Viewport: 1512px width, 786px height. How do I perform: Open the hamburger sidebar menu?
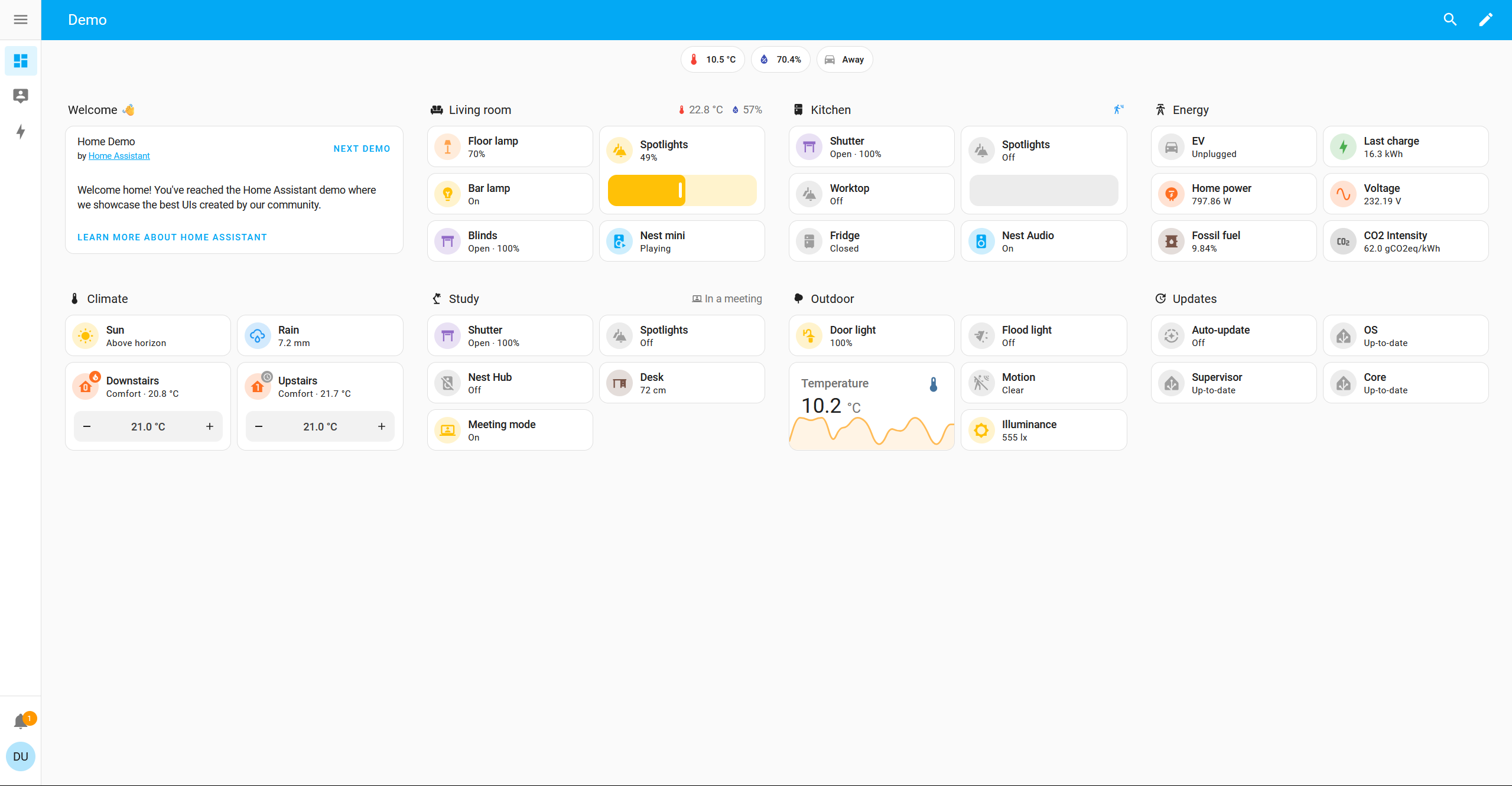pyautogui.click(x=21, y=19)
